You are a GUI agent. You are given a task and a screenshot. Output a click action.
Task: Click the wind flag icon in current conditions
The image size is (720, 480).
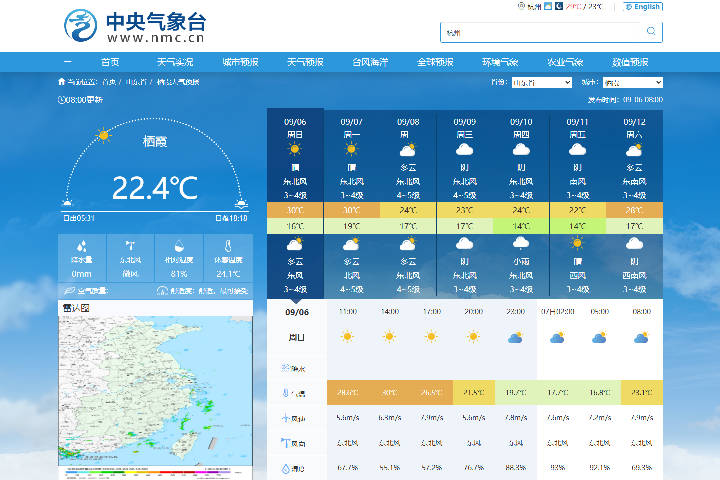[x=130, y=246]
